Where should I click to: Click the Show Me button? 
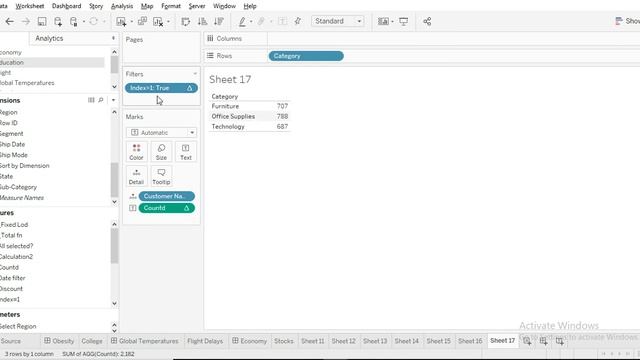click(627, 21)
